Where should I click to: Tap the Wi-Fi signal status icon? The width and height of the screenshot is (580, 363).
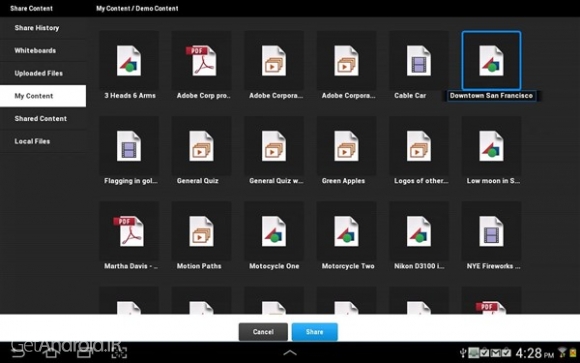click(562, 352)
